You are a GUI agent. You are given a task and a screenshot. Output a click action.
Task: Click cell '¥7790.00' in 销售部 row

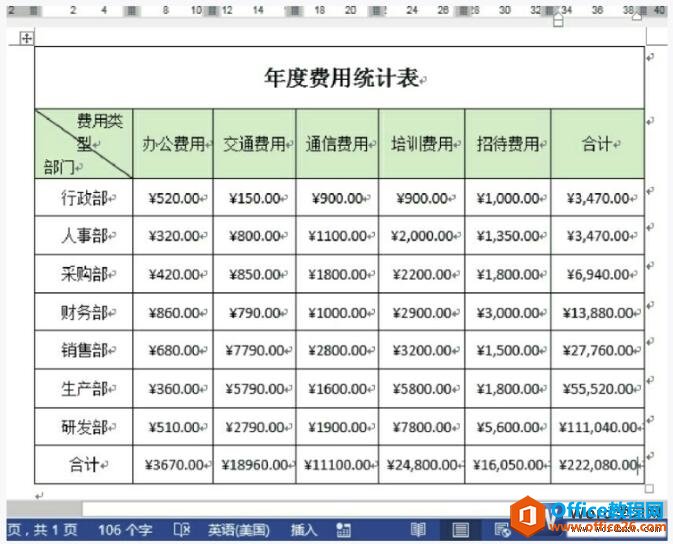pyautogui.click(x=255, y=350)
